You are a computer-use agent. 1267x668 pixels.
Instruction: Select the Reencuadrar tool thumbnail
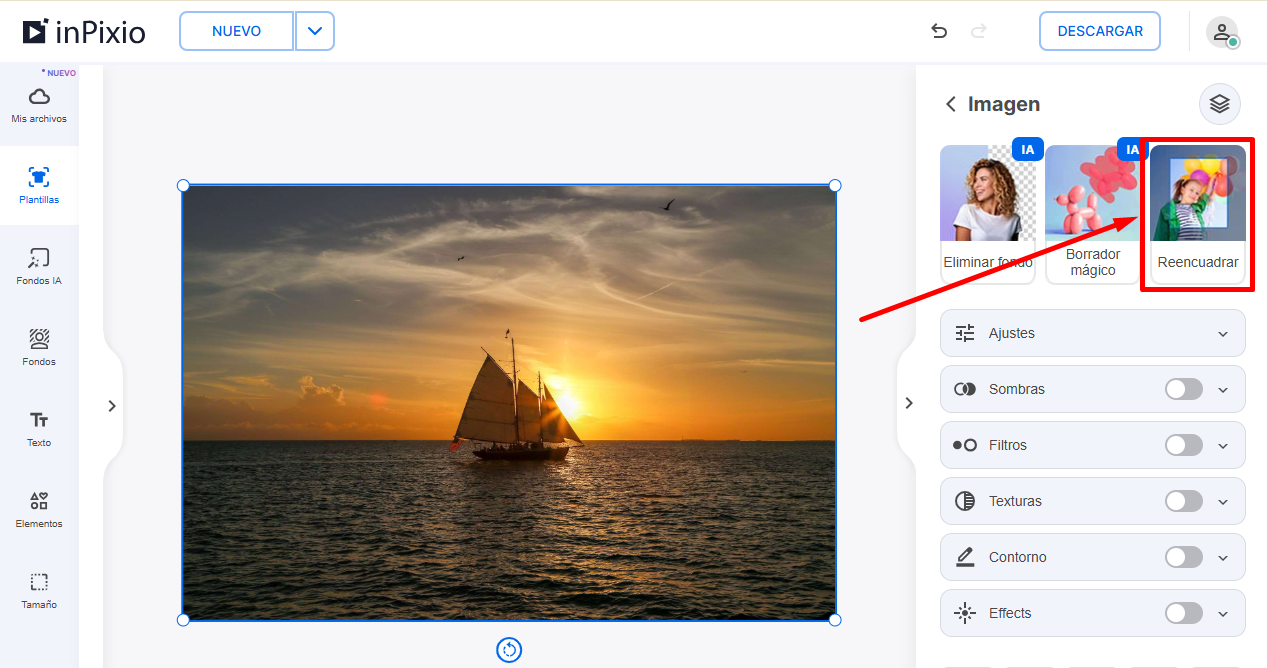1198,214
